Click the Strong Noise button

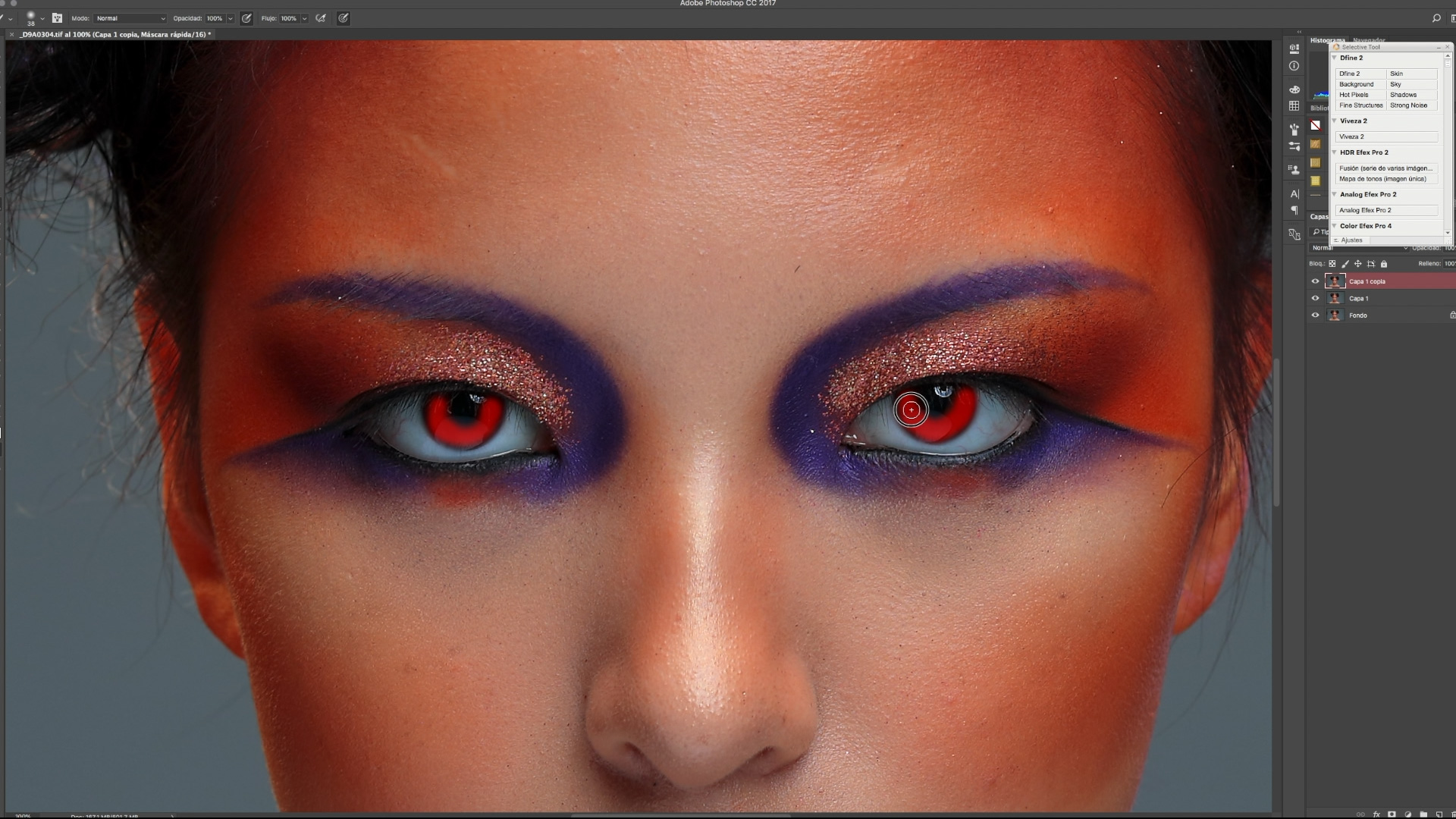pyautogui.click(x=1412, y=105)
